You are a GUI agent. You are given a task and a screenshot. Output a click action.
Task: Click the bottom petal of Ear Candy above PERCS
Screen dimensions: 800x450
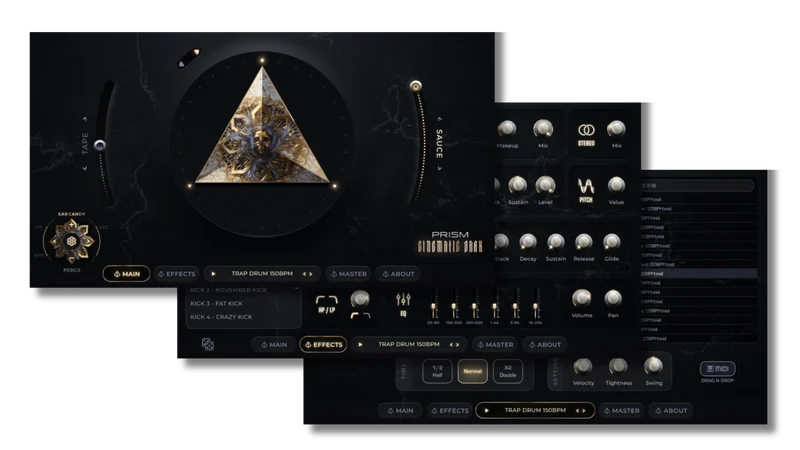pyautogui.click(x=72, y=257)
